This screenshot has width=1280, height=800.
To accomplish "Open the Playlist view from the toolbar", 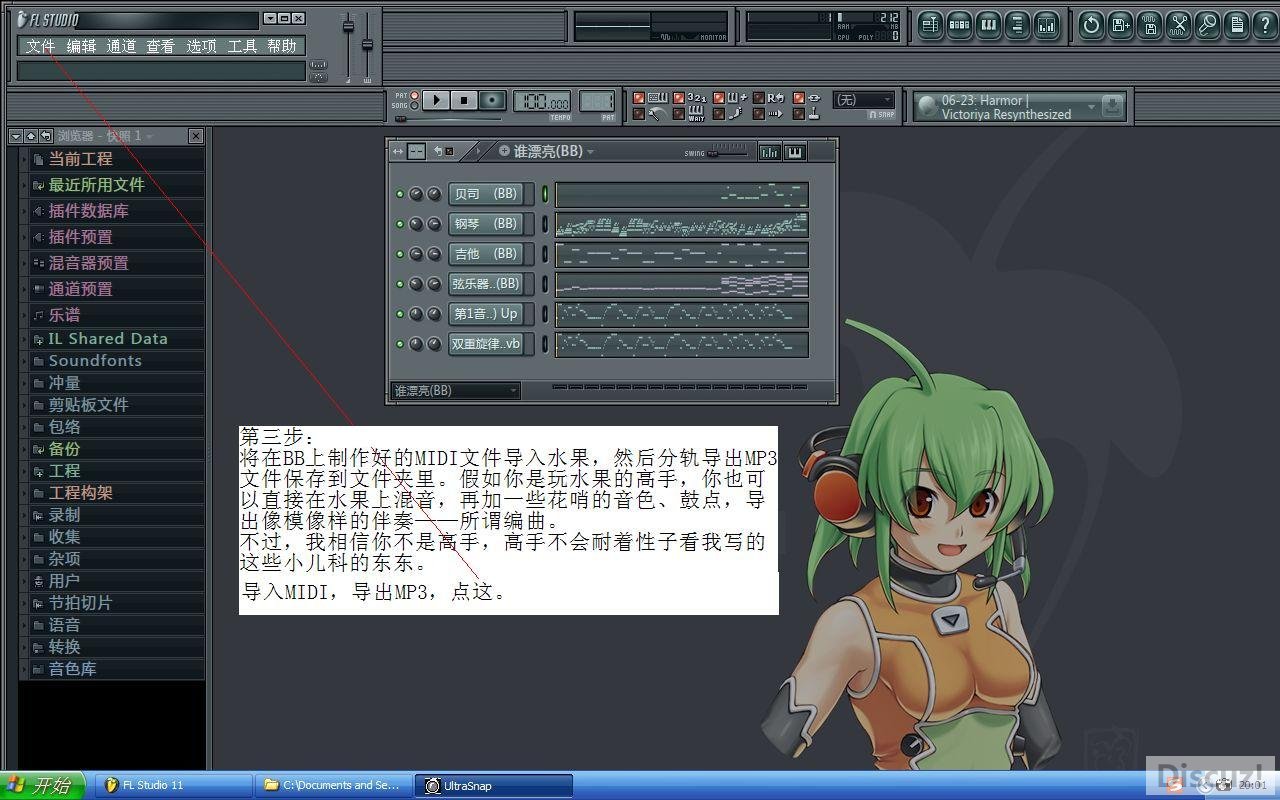I will coord(930,26).
